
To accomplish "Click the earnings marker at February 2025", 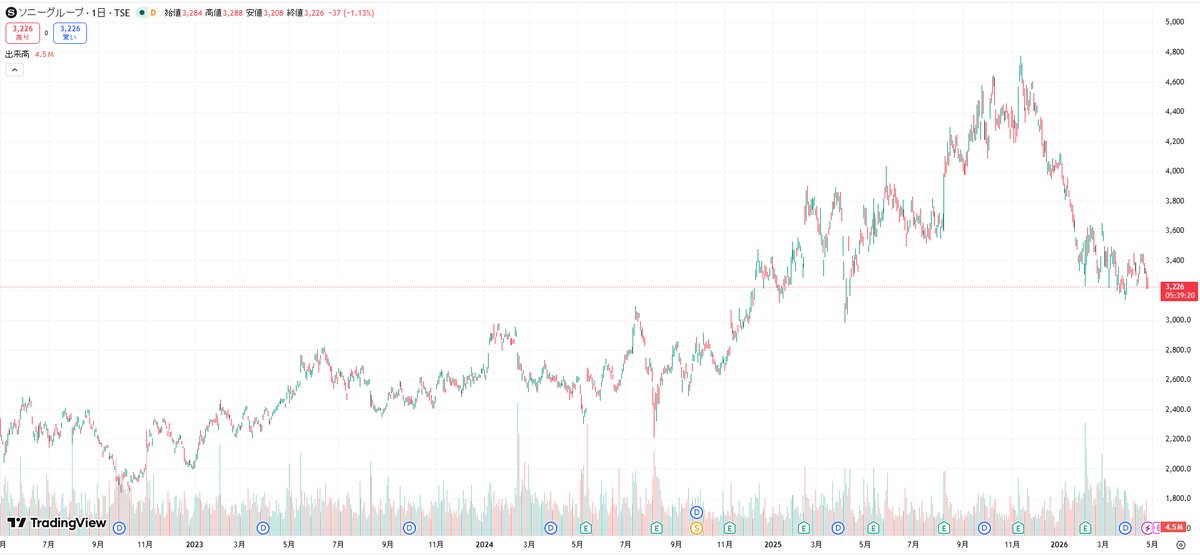I will click(x=802, y=527).
